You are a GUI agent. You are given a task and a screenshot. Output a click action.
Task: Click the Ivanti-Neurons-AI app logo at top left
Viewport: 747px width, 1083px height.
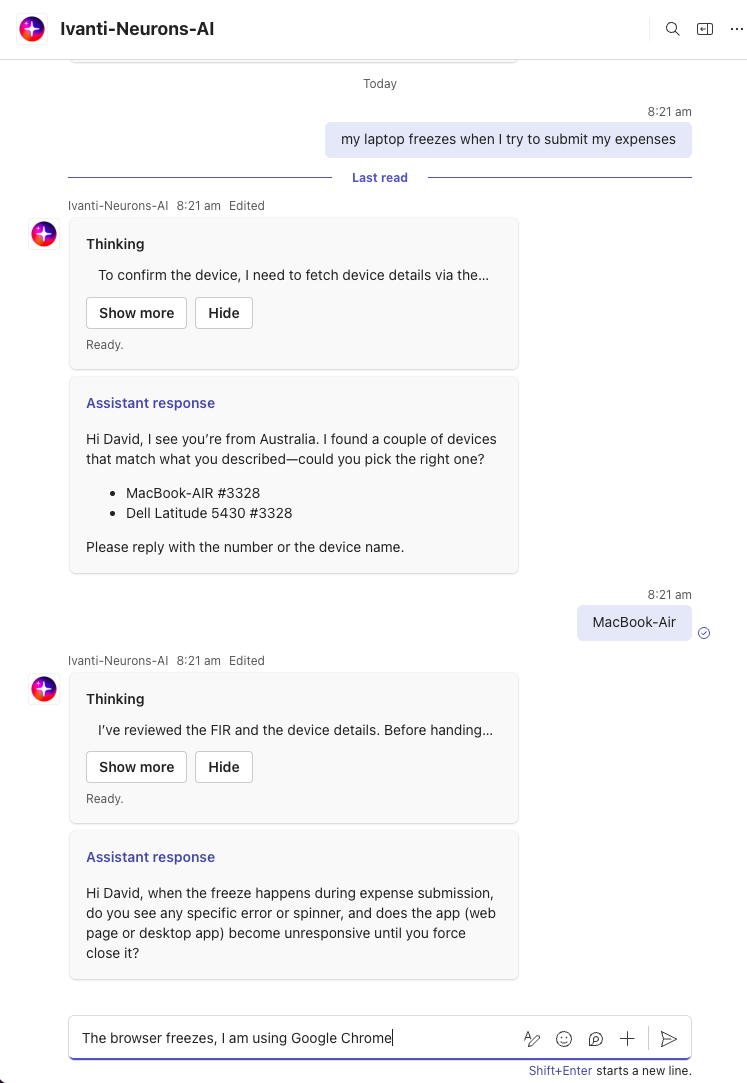coord(32,29)
